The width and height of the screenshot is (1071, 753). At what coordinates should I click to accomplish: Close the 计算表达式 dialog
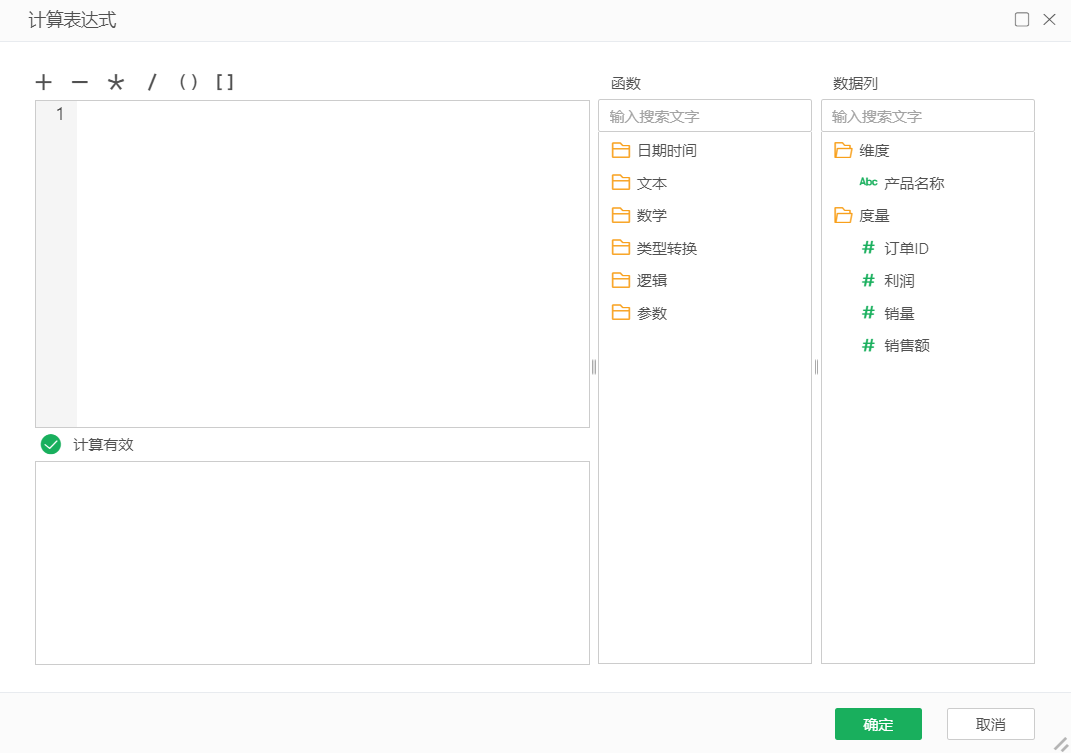[1050, 20]
